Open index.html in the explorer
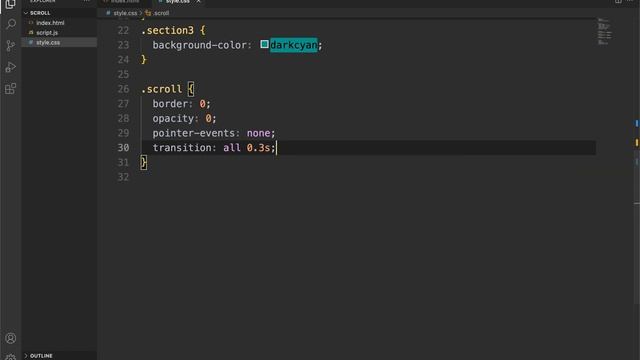The width and height of the screenshot is (640, 360). tap(50, 23)
